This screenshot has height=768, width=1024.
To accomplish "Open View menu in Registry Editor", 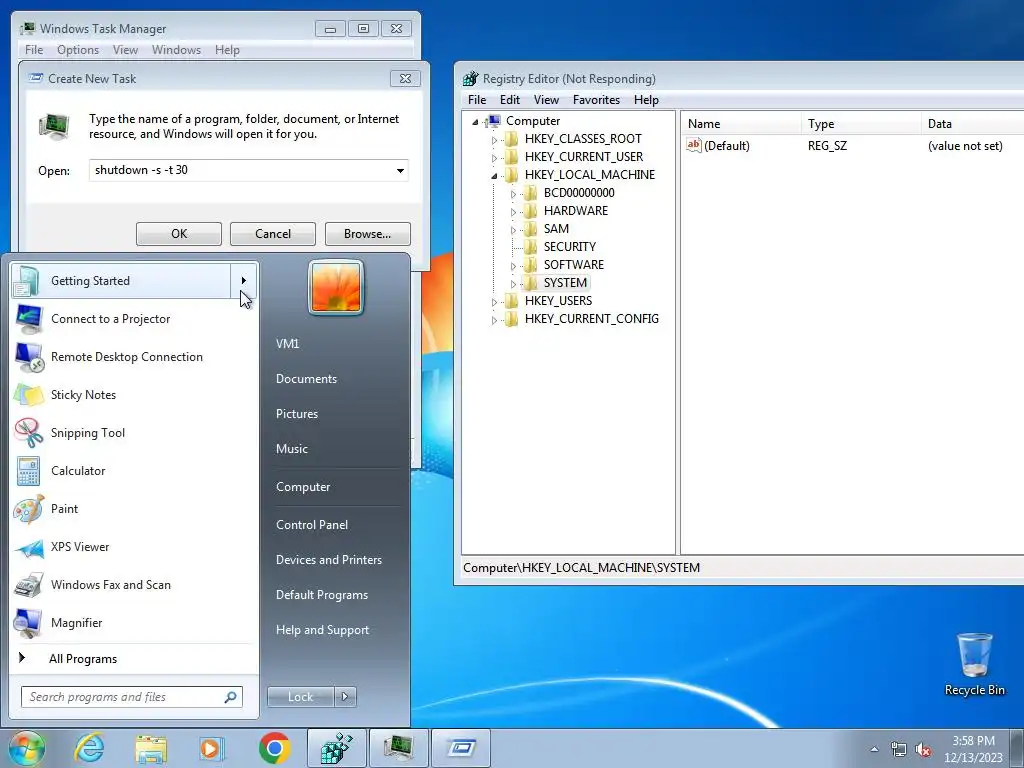I will pos(546,100).
